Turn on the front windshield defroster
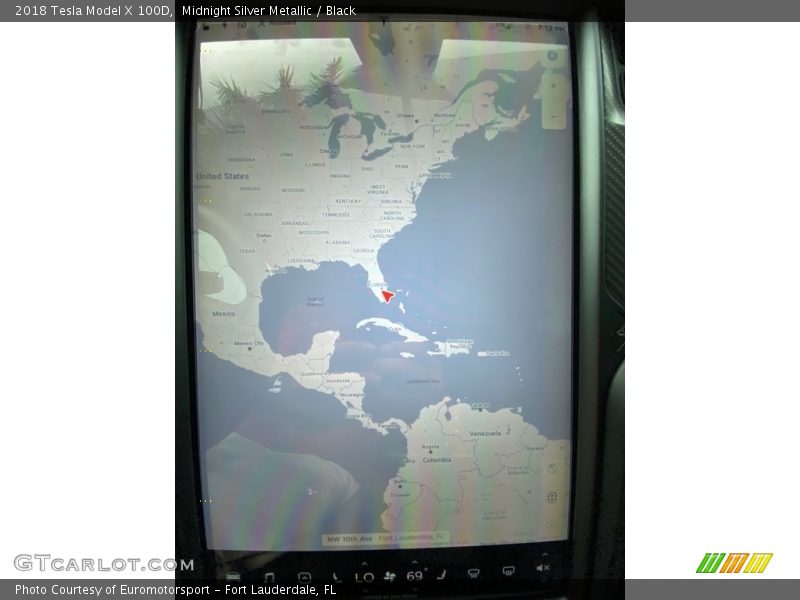This screenshot has height=600, width=800. [x=473, y=573]
